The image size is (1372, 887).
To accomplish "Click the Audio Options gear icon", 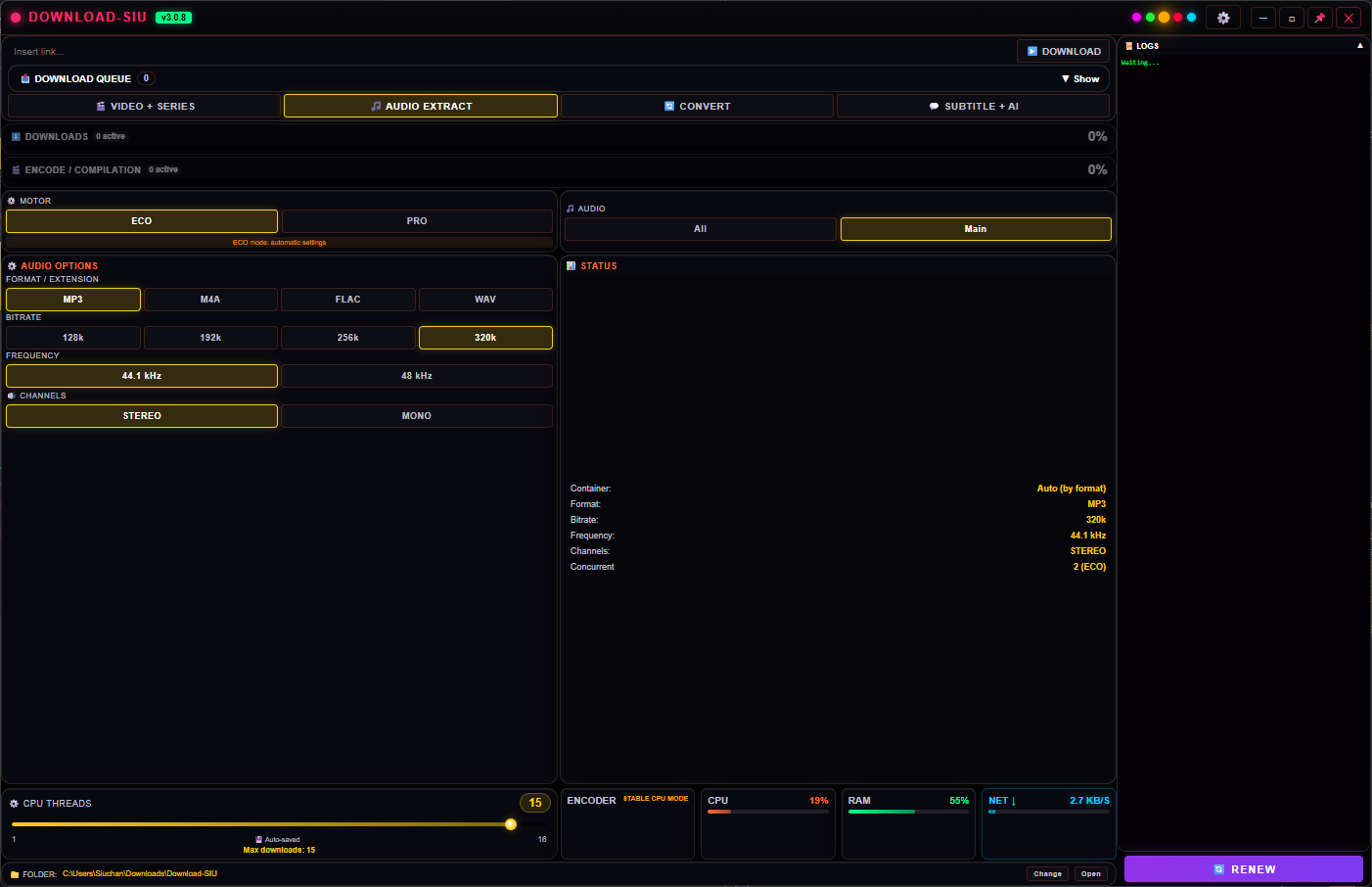I will (13, 266).
